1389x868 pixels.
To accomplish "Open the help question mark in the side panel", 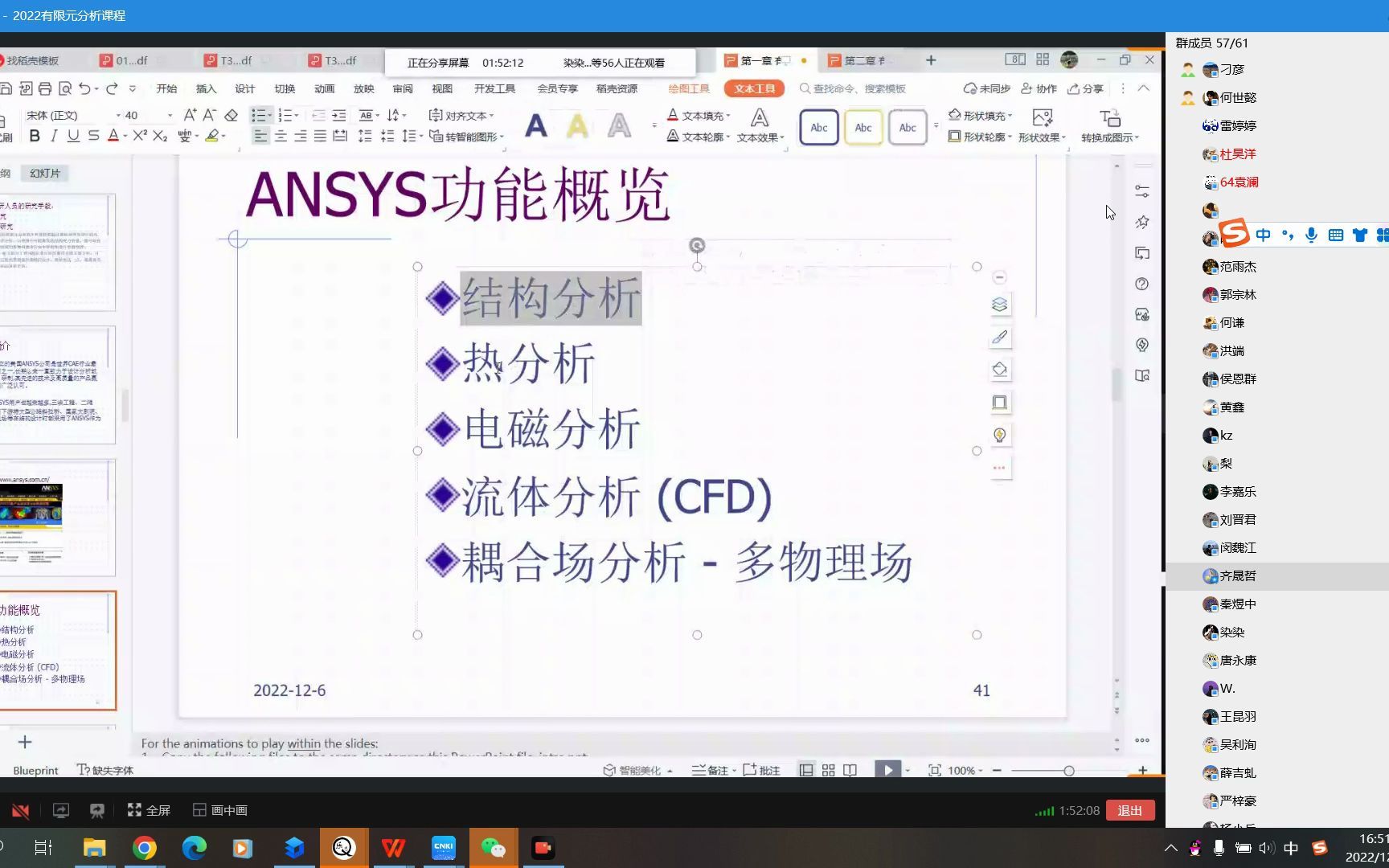I will [1142, 284].
